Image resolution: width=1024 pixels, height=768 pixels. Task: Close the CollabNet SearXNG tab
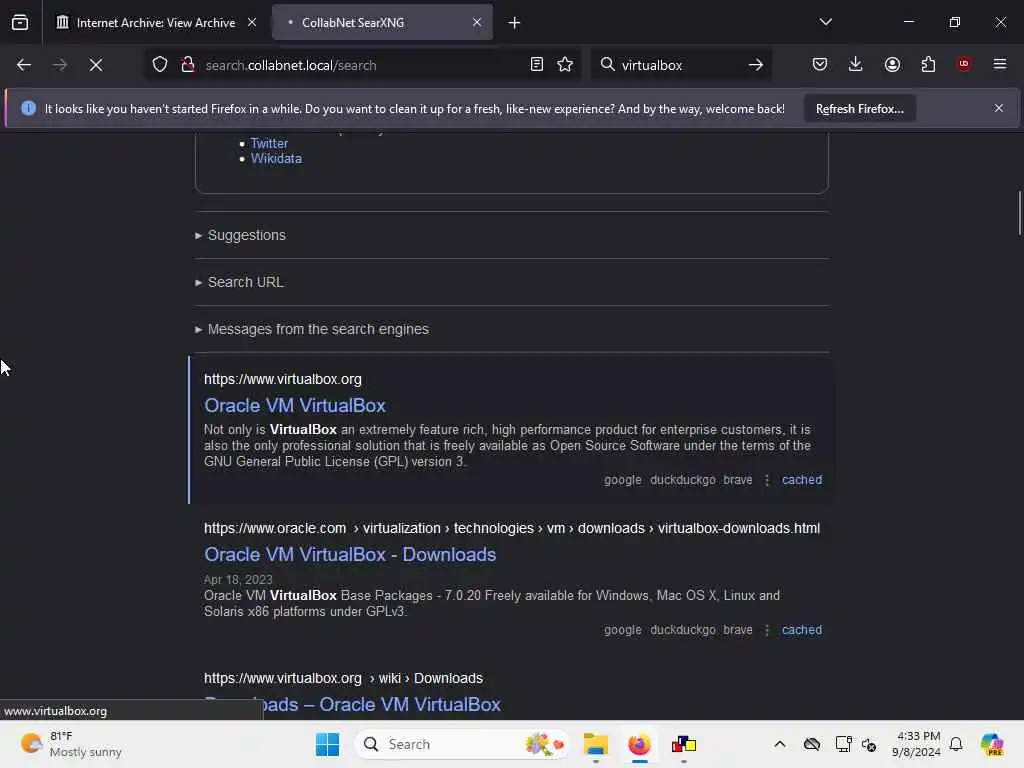[x=477, y=22]
